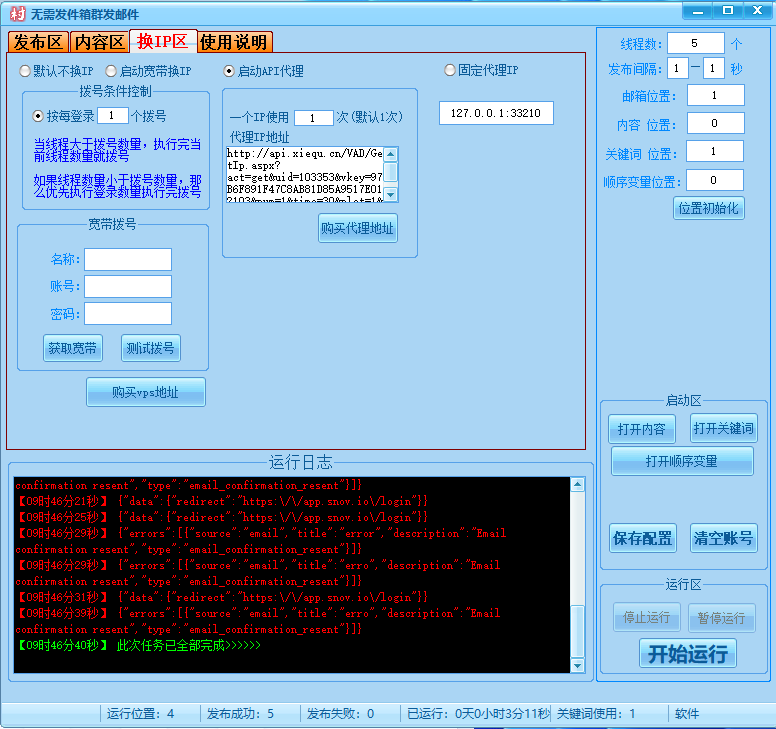Focus the fixed proxy IP address field
This screenshot has height=729, width=776.
point(496,113)
